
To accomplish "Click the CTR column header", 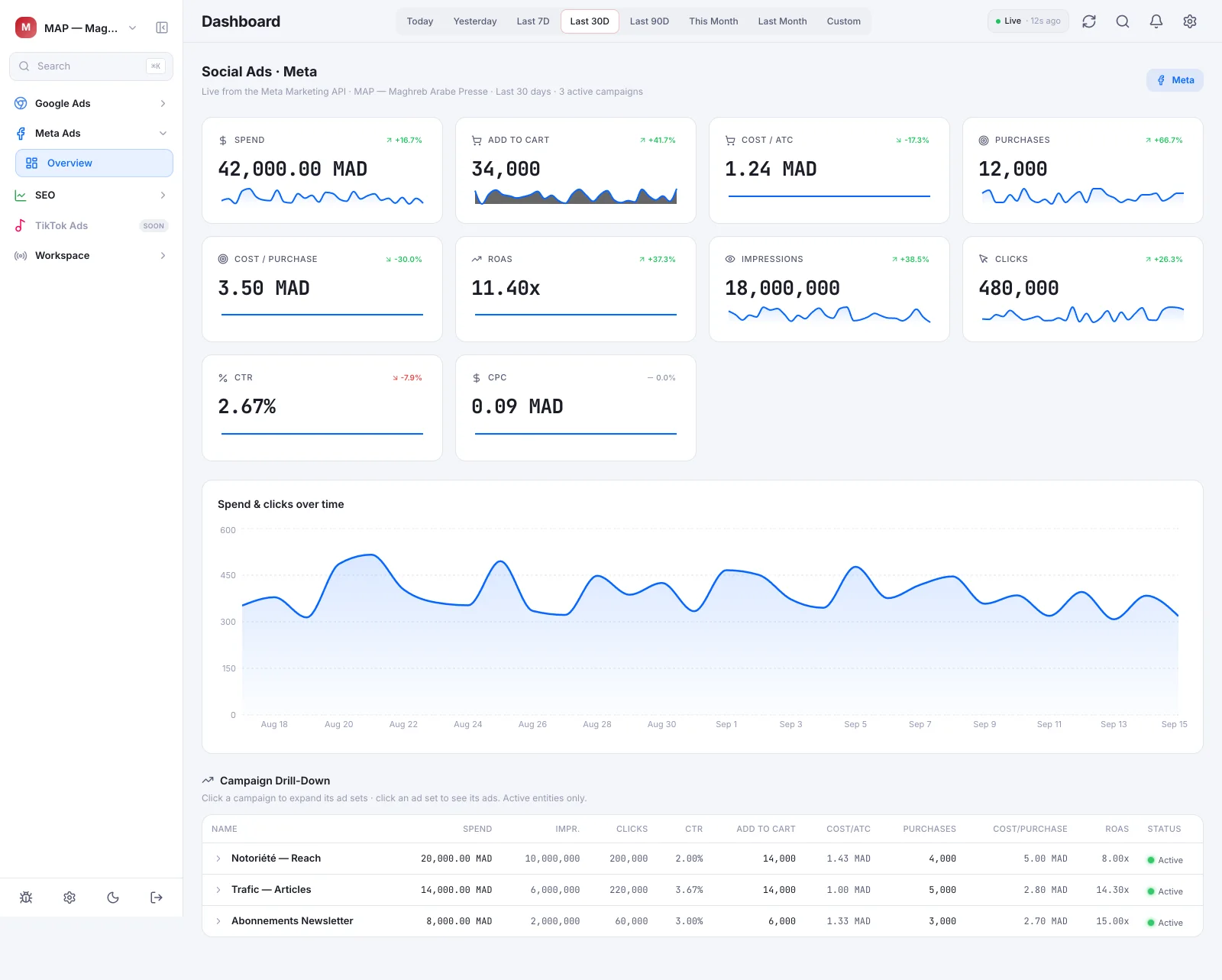I will click(x=693, y=829).
